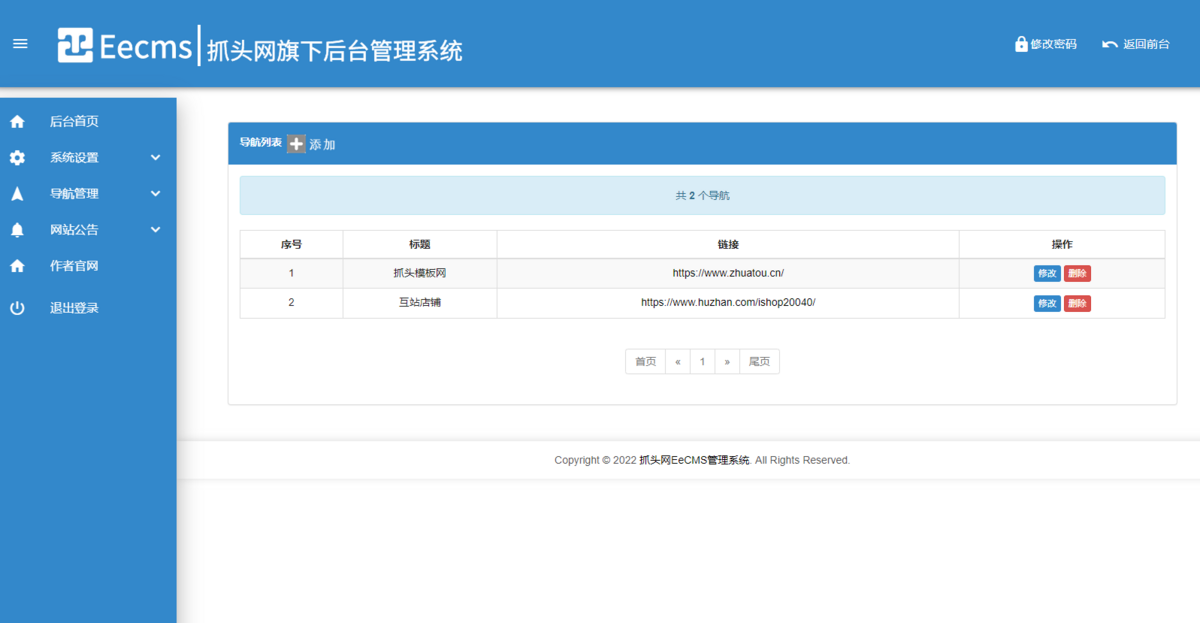Viewport: 1200px width, 623px height.
Task: Toggle the hamburger menu icon
Action: click(20, 44)
